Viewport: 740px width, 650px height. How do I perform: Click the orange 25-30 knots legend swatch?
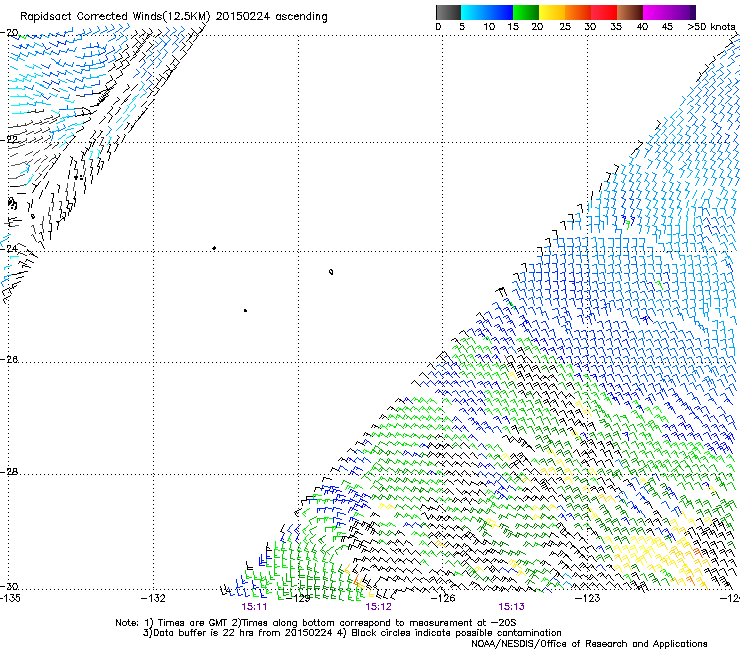pos(578,12)
